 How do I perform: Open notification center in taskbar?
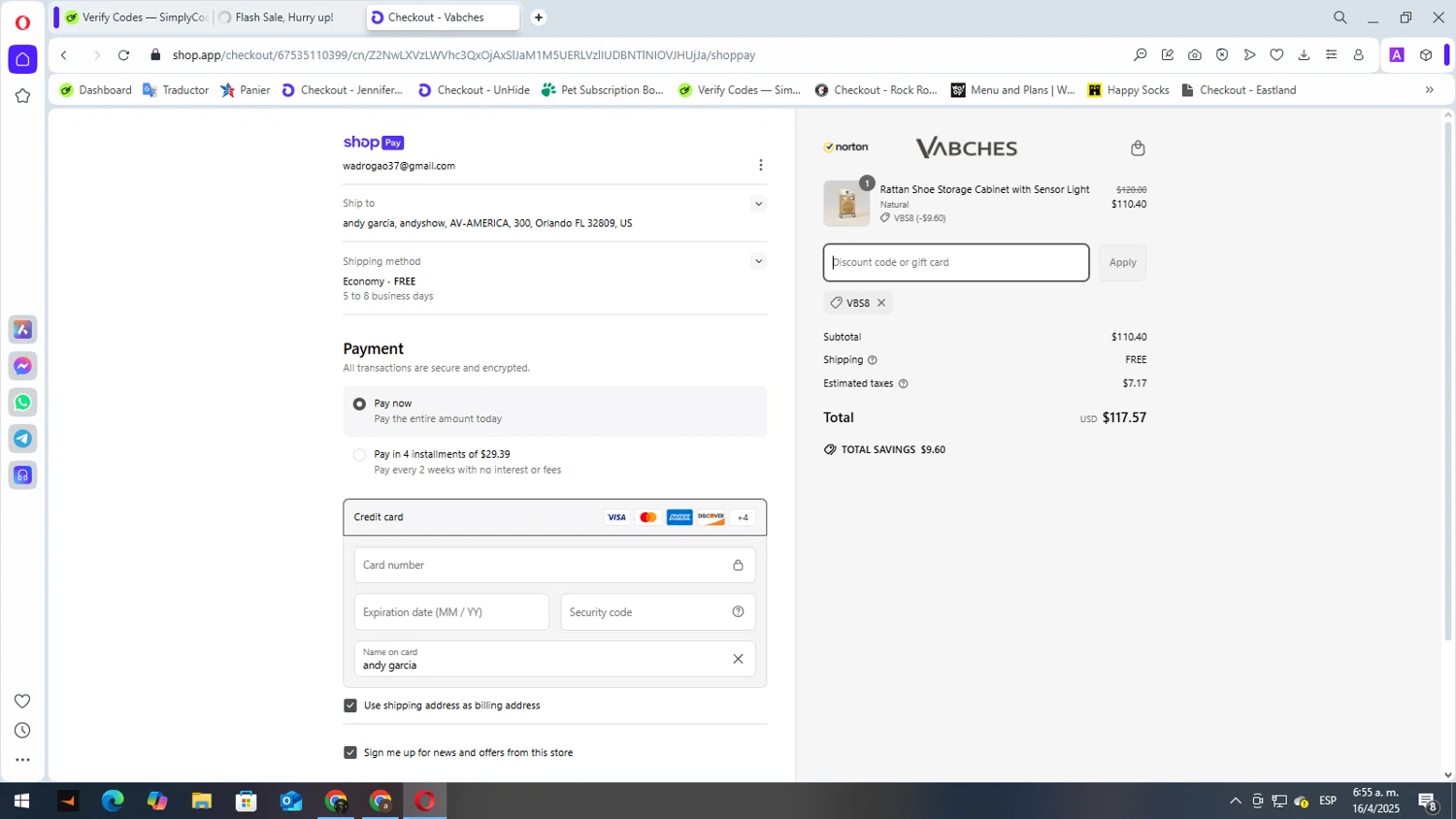coord(1428,802)
